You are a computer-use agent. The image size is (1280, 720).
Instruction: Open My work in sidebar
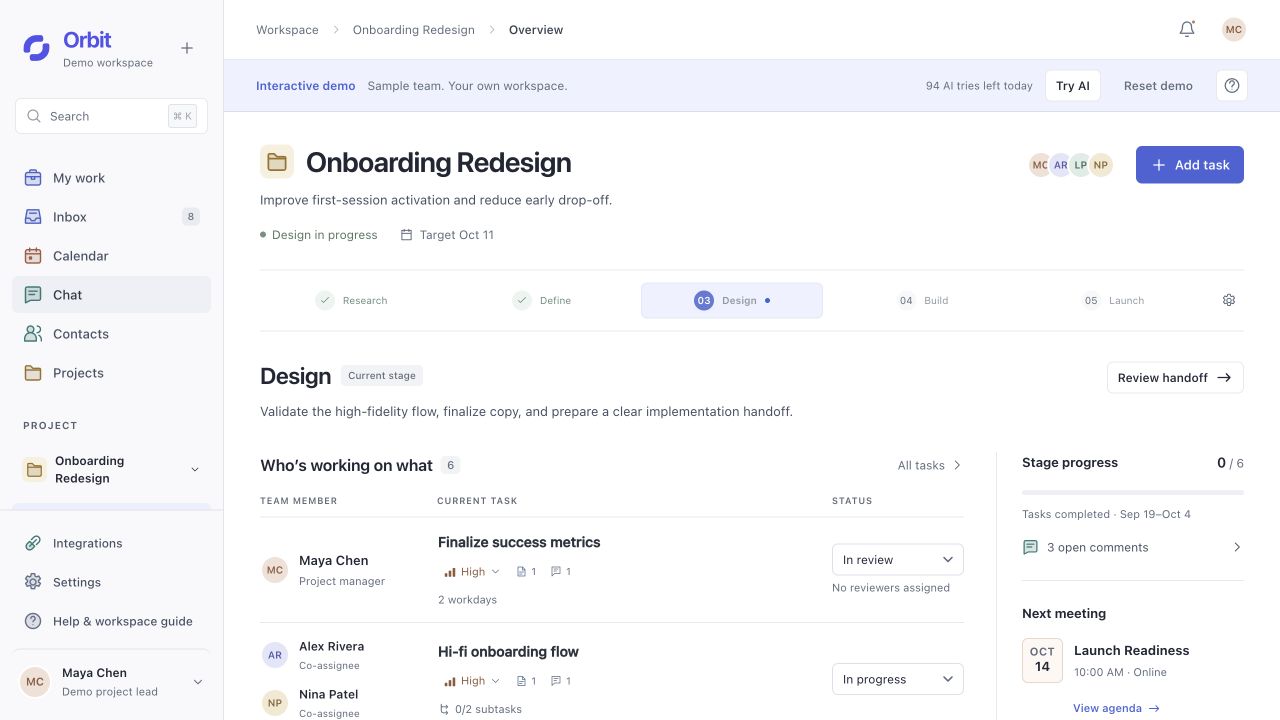(x=112, y=178)
